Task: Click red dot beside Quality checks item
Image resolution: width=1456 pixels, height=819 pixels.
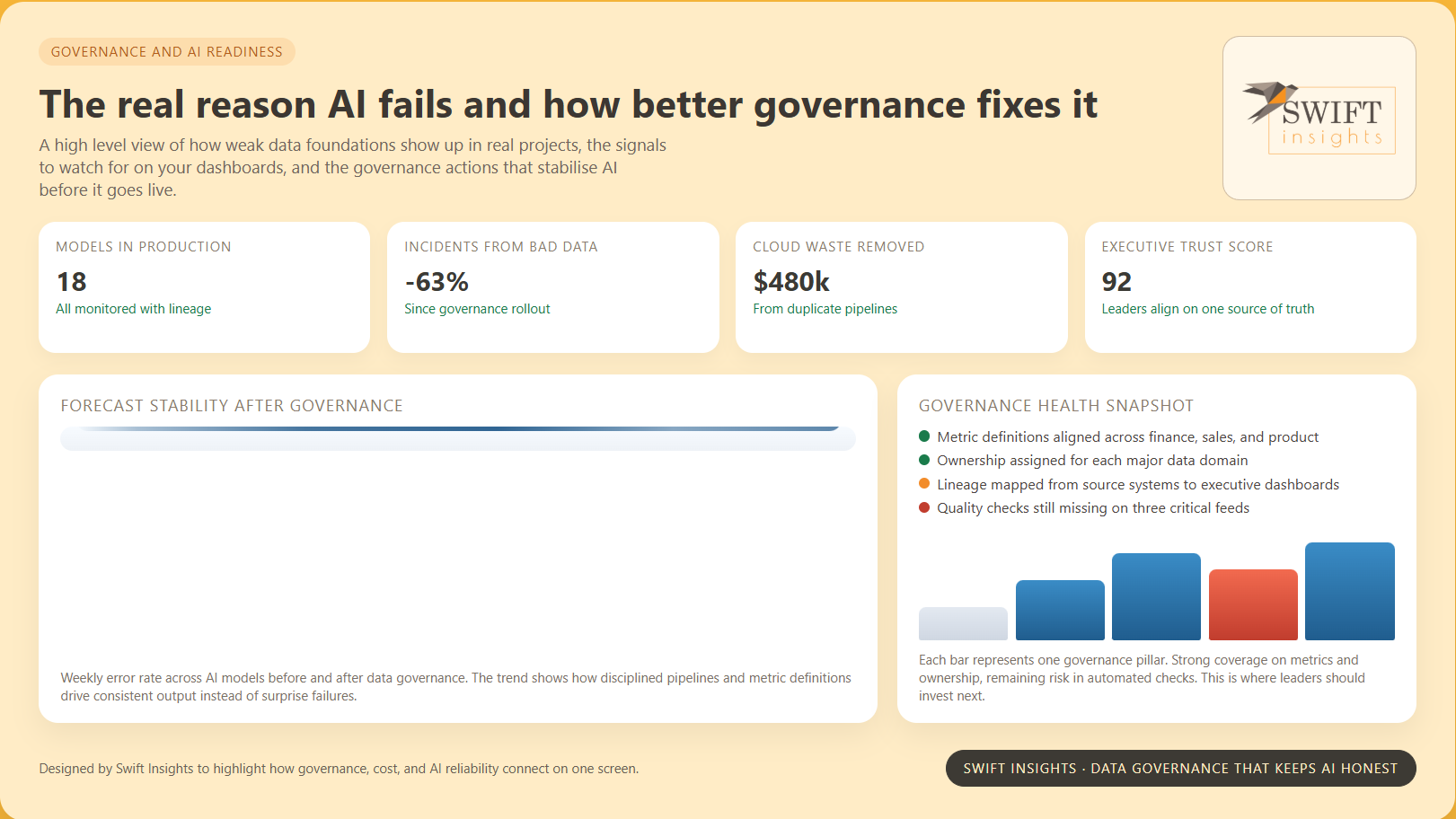Action: click(924, 507)
